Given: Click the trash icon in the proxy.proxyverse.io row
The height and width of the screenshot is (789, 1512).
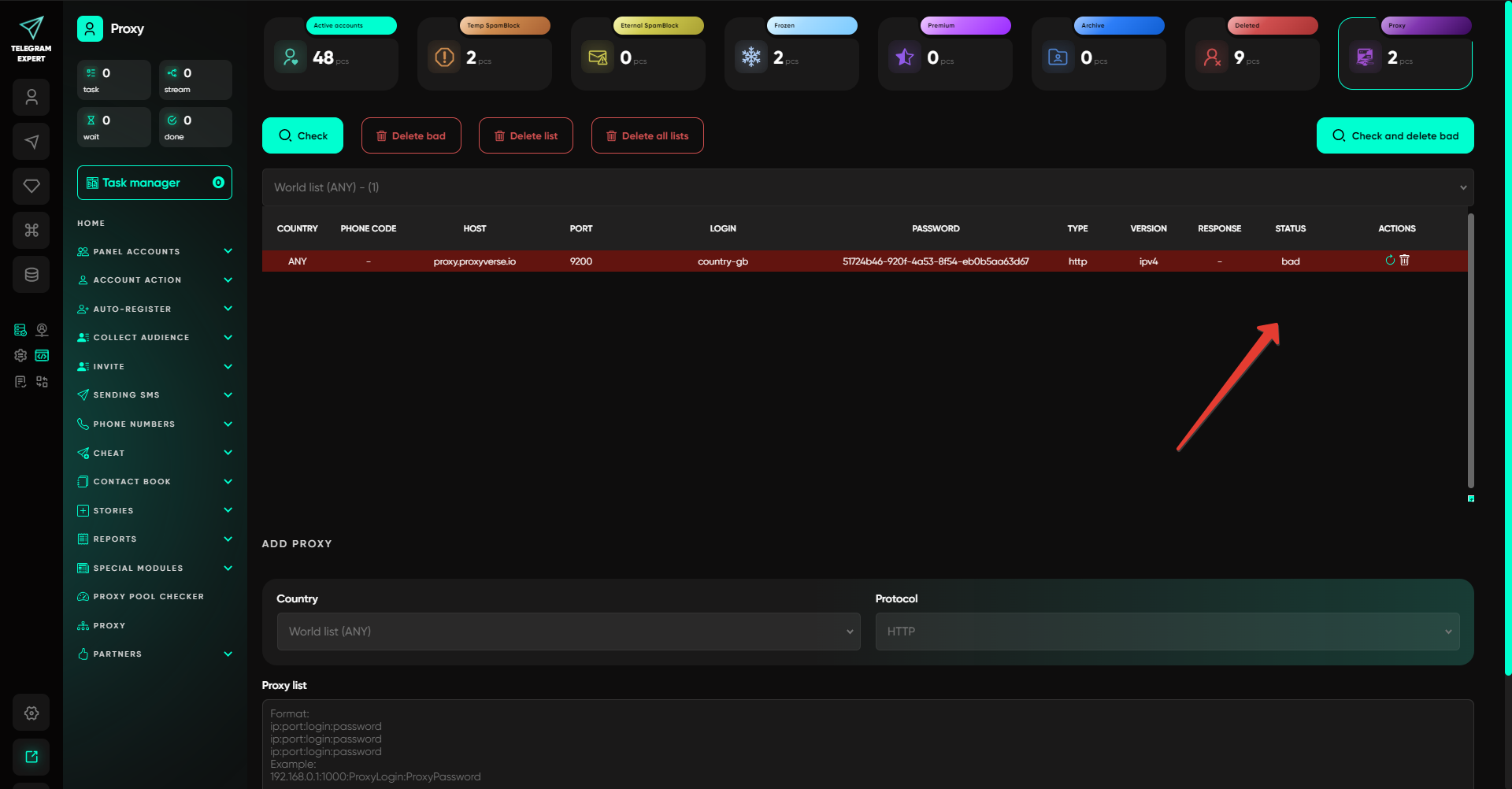Looking at the screenshot, I should pyautogui.click(x=1404, y=260).
